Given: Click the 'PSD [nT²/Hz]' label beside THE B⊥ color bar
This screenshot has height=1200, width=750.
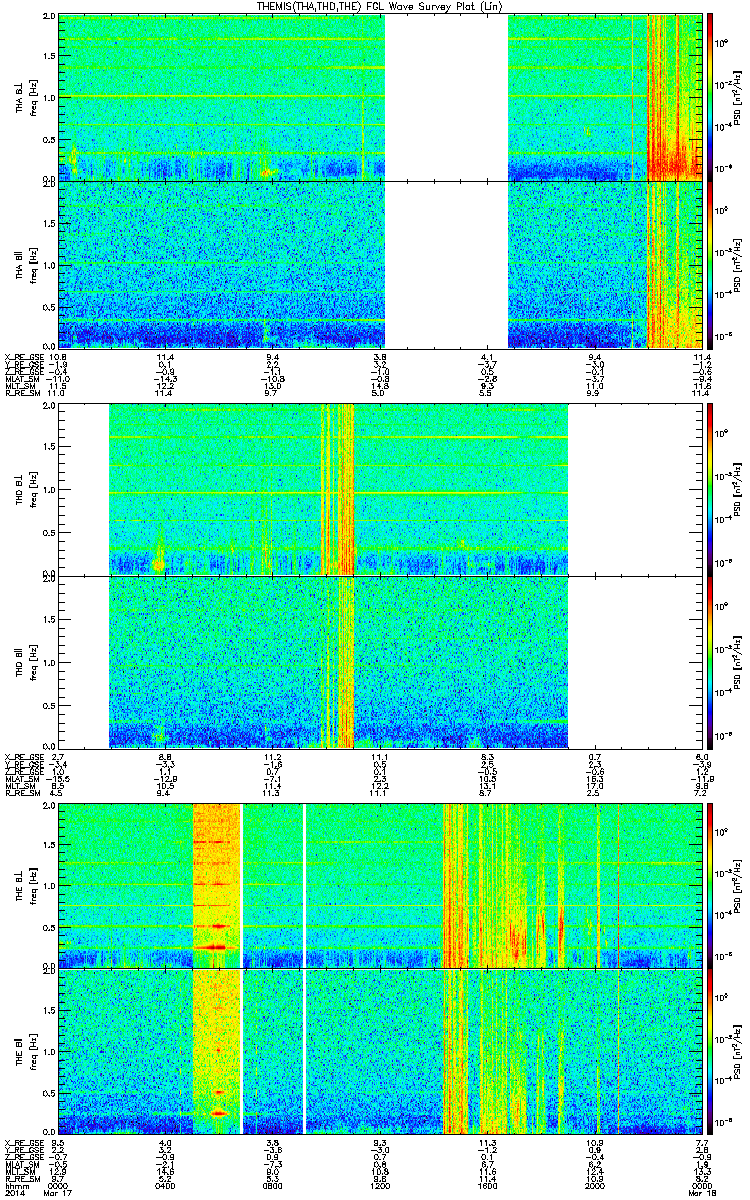Looking at the screenshot, I should (x=738, y=885).
